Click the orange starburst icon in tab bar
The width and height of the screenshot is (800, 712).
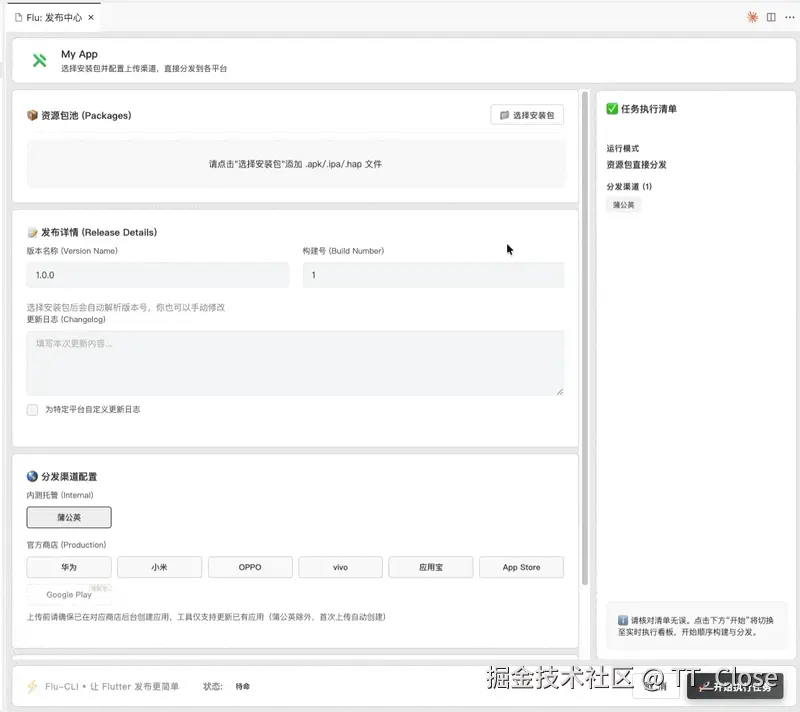click(752, 17)
